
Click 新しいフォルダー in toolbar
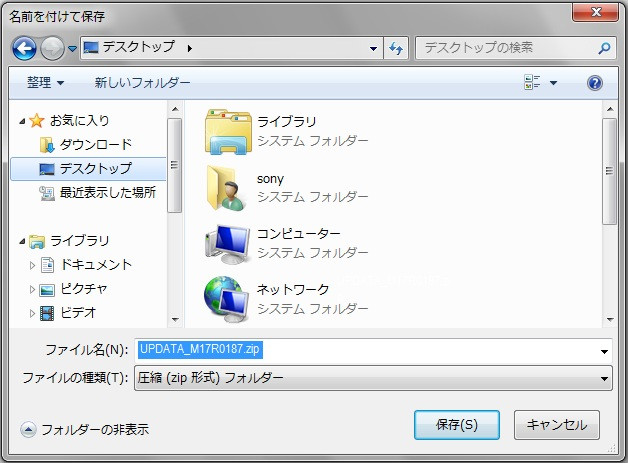[x=142, y=82]
